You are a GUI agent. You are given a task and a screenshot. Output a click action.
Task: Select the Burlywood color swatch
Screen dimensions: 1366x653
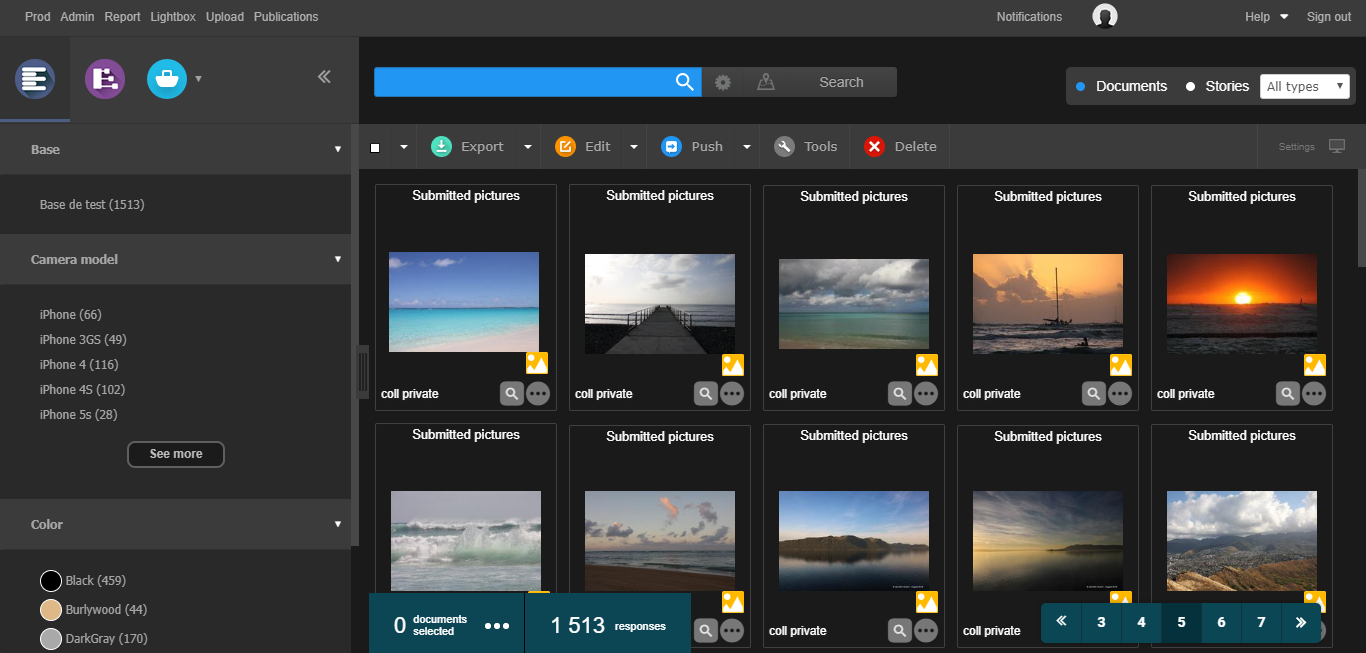coord(51,610)
